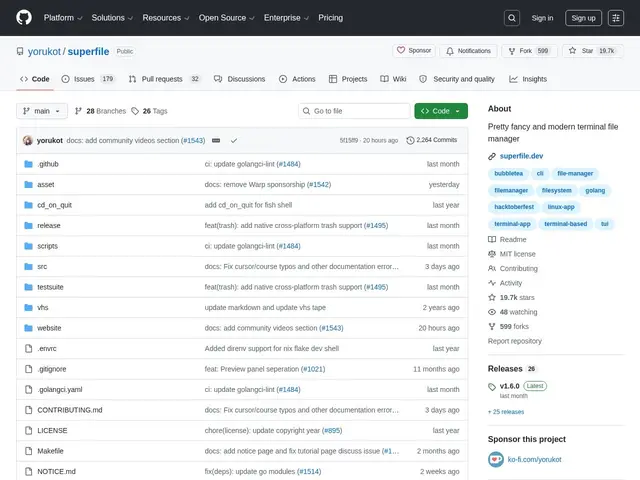Click the LICENSE file icon
The width and height of the screenshot is (640, 480).
pyautogui.click(x=28, y=431)
